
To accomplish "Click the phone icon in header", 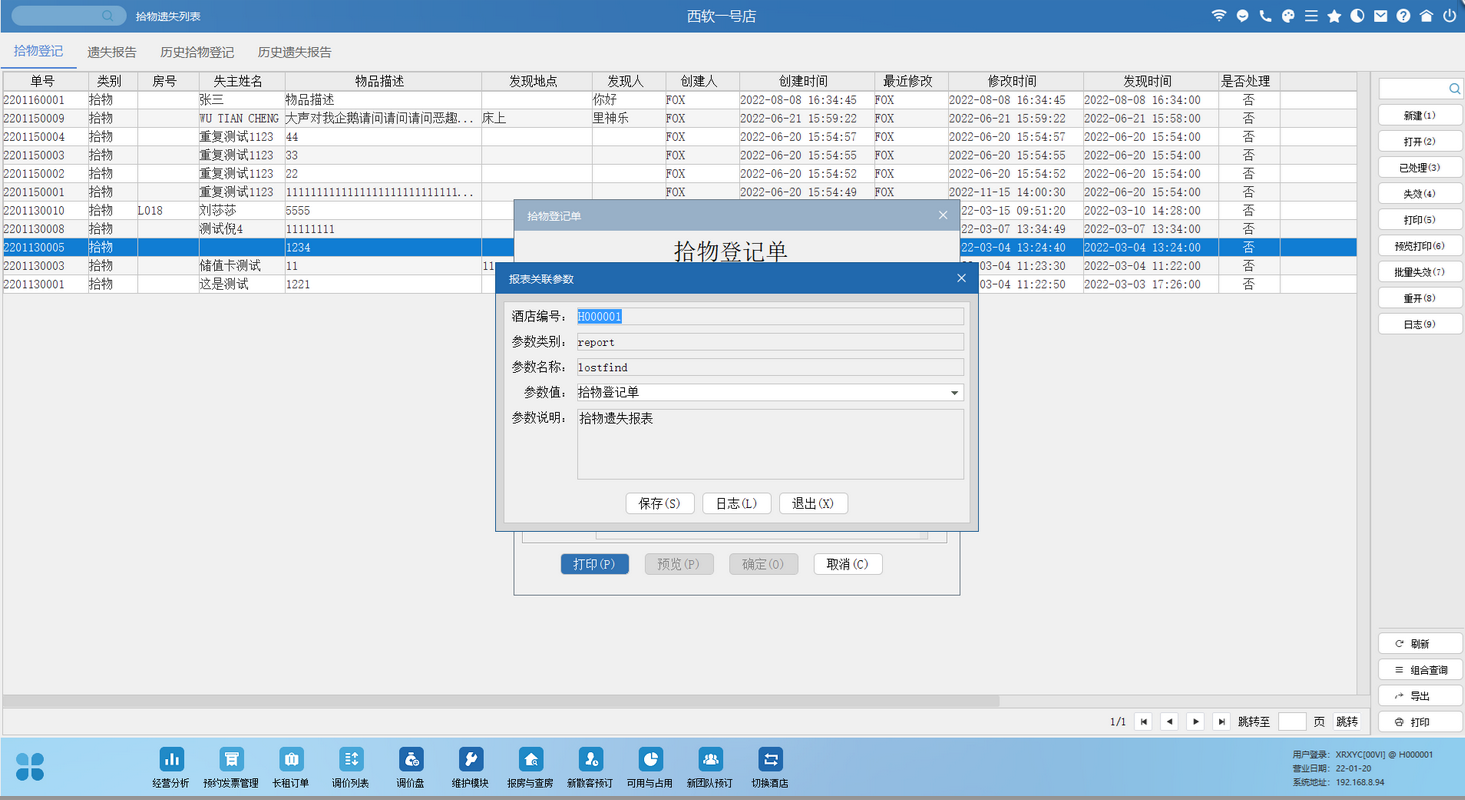I will (x=1265, y=16).
